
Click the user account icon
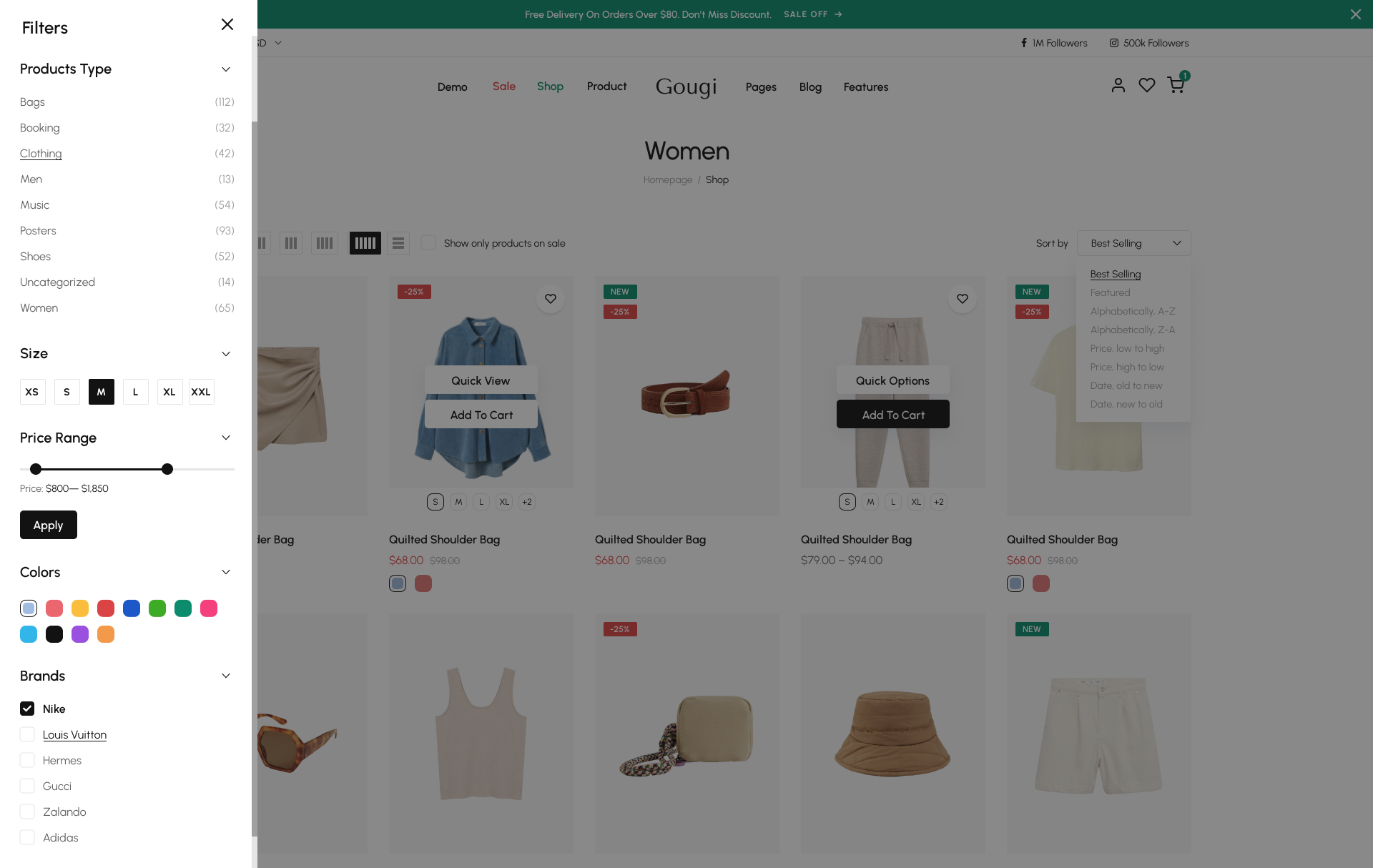click(1118, 86)
